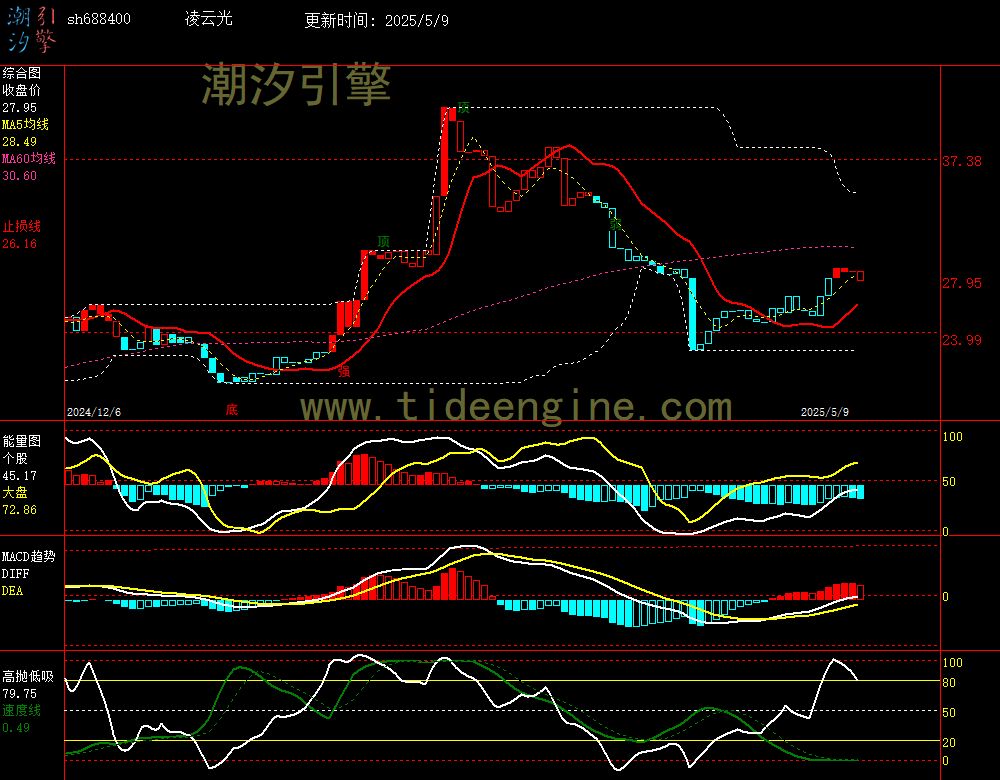Image resolution: width=1000 pixels, height=780 pixels.
Task: Click the 50 axis label in 能量图
Action: [x=949, y=482]
